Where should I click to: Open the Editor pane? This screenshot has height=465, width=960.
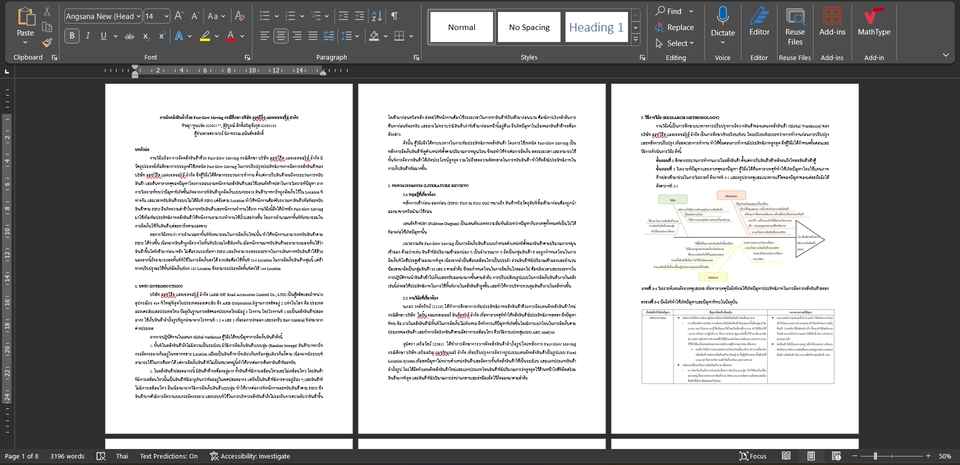tap(759, 22)
